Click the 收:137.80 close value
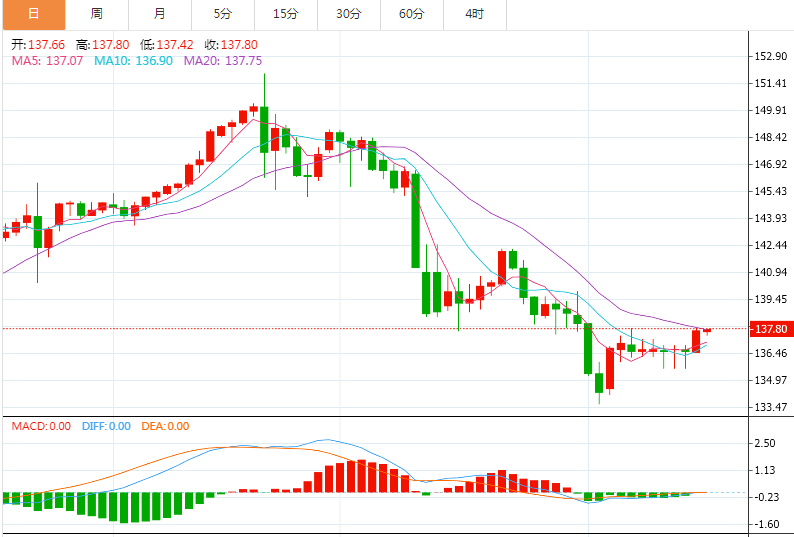 231,45
